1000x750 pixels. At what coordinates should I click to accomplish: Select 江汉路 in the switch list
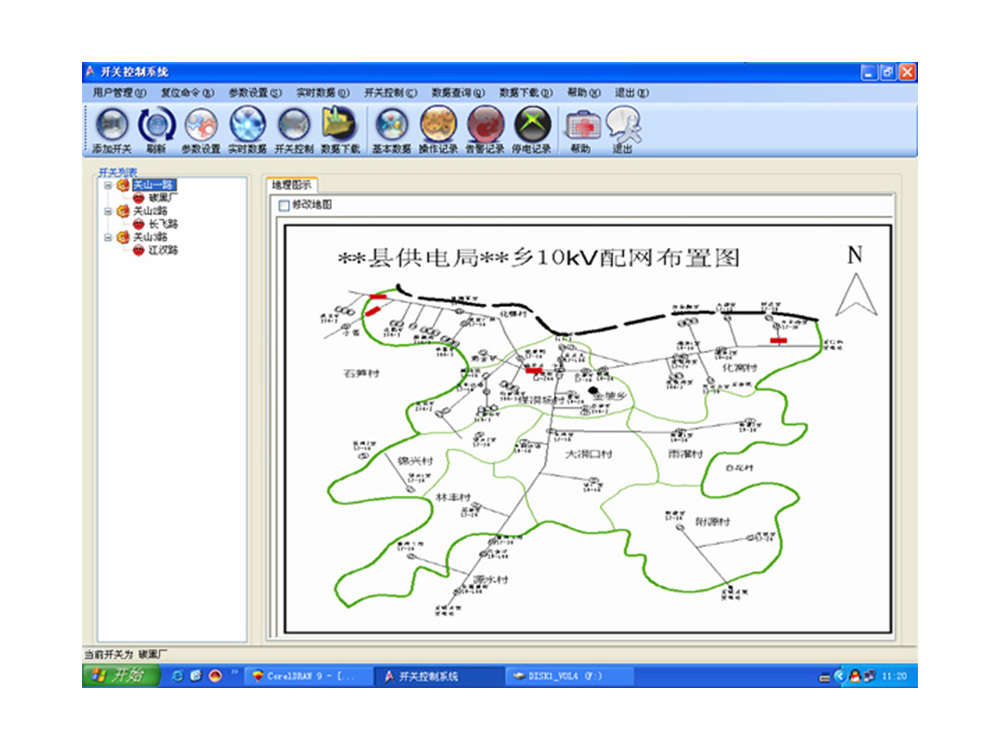pos(163,251)
